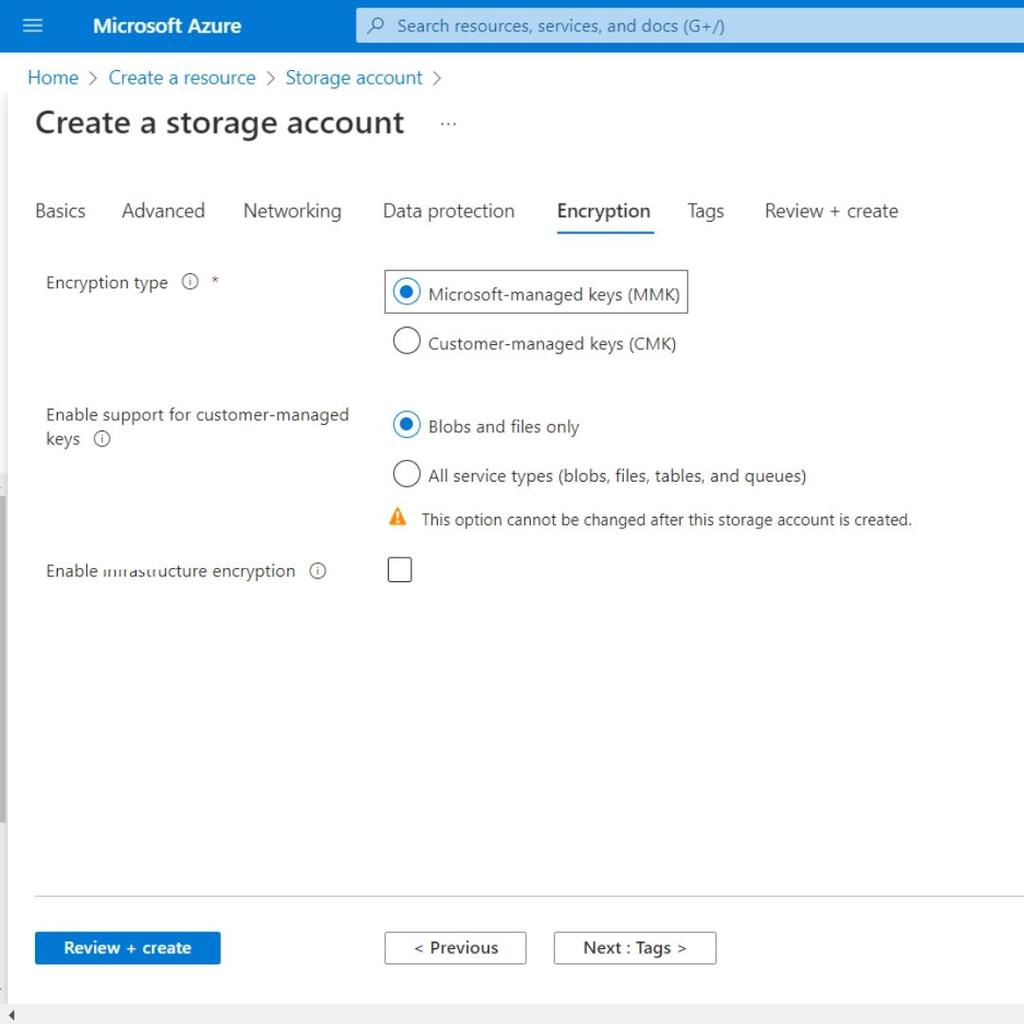Select Microsoft-managed keys (MMK) radio

(406, 292)
